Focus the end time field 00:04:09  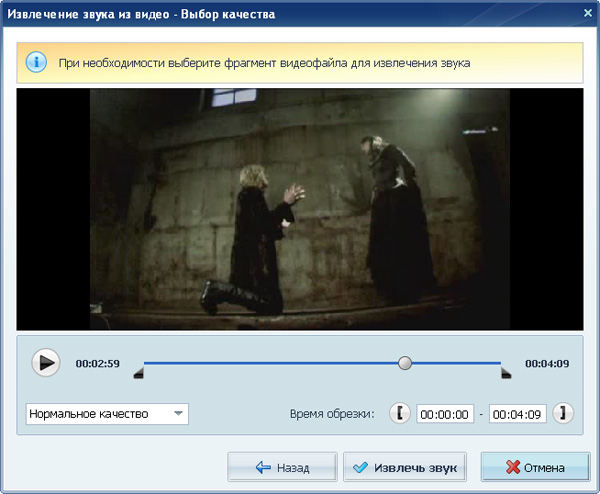tap(517, 414)
